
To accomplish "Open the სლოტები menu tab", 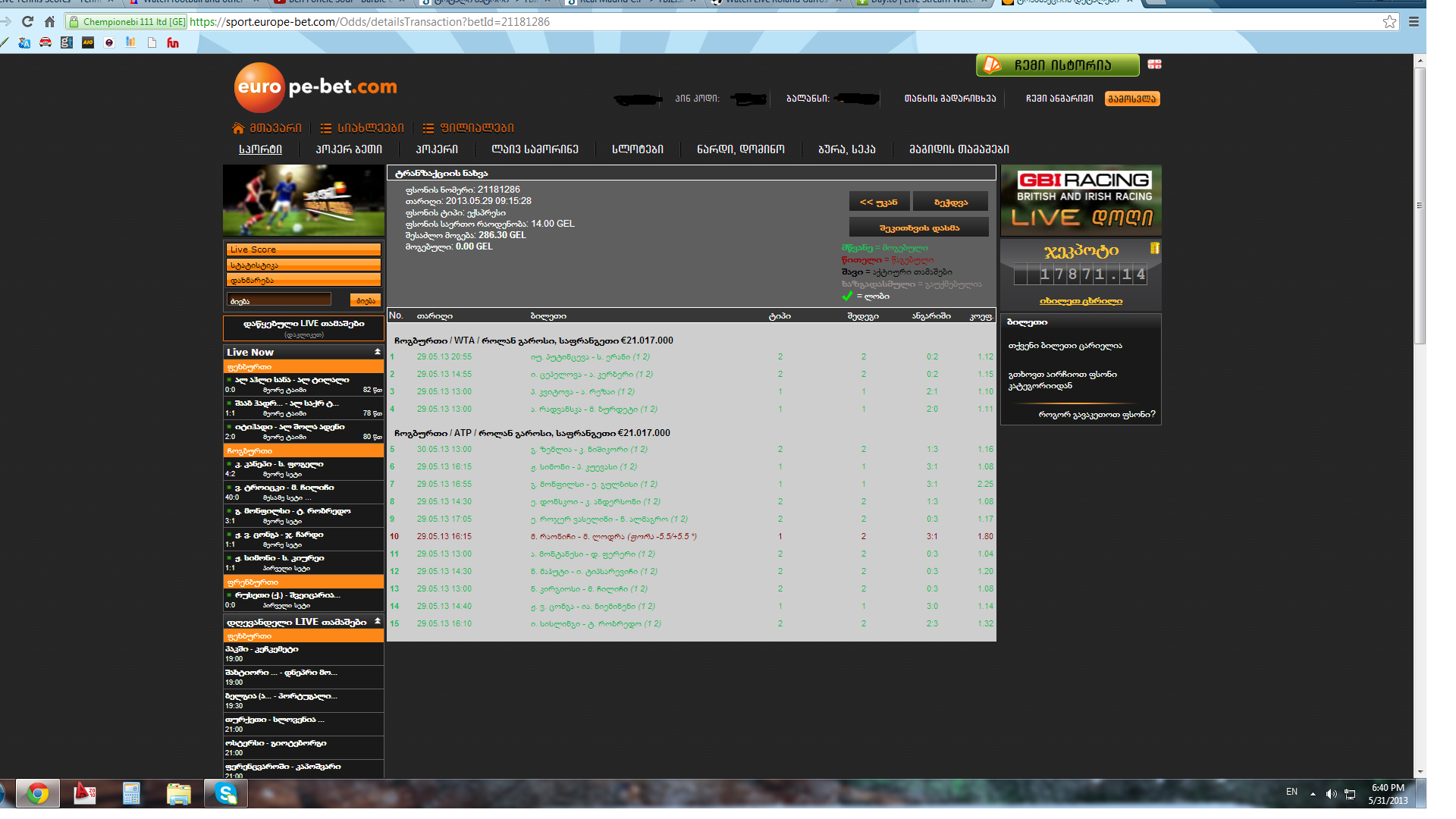I will pyautogui.click(x=637, y=149).
